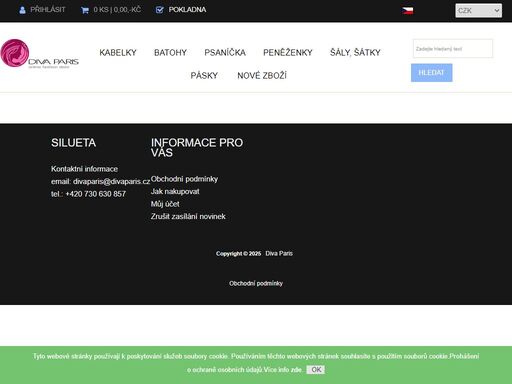Accept cookies with OK button
Image resolution: width=512 pixels, height=384 pixels.
(316, 370)
